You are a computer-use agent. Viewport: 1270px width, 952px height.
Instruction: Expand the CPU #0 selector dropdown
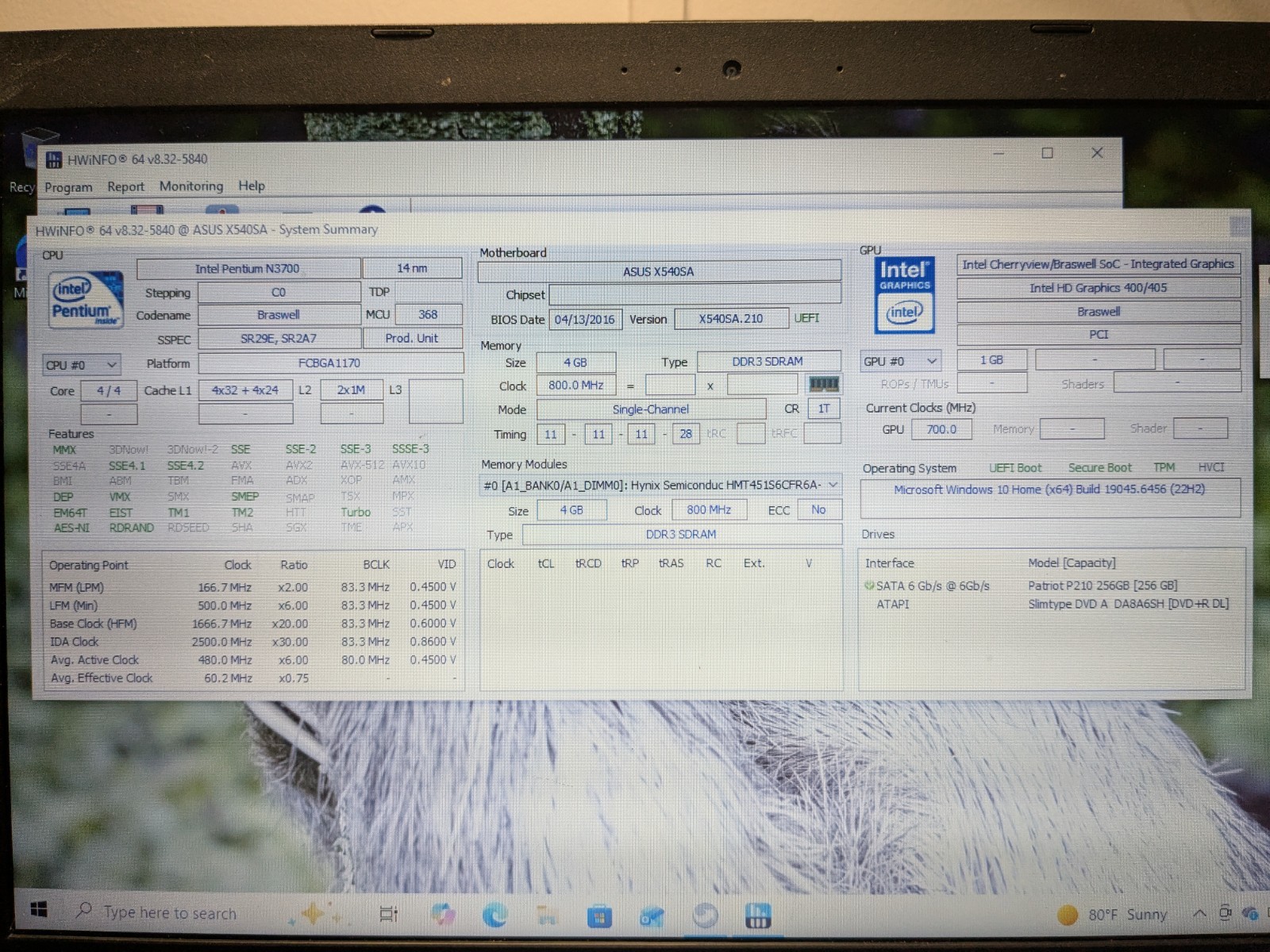[82, 365]
